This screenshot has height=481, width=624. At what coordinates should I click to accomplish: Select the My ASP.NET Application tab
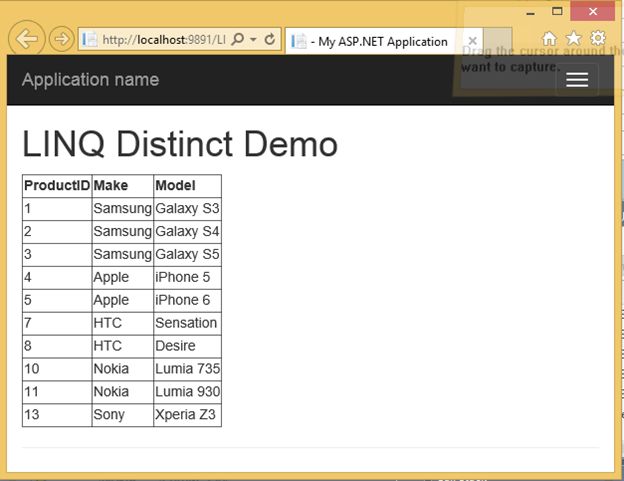[378, 41]
